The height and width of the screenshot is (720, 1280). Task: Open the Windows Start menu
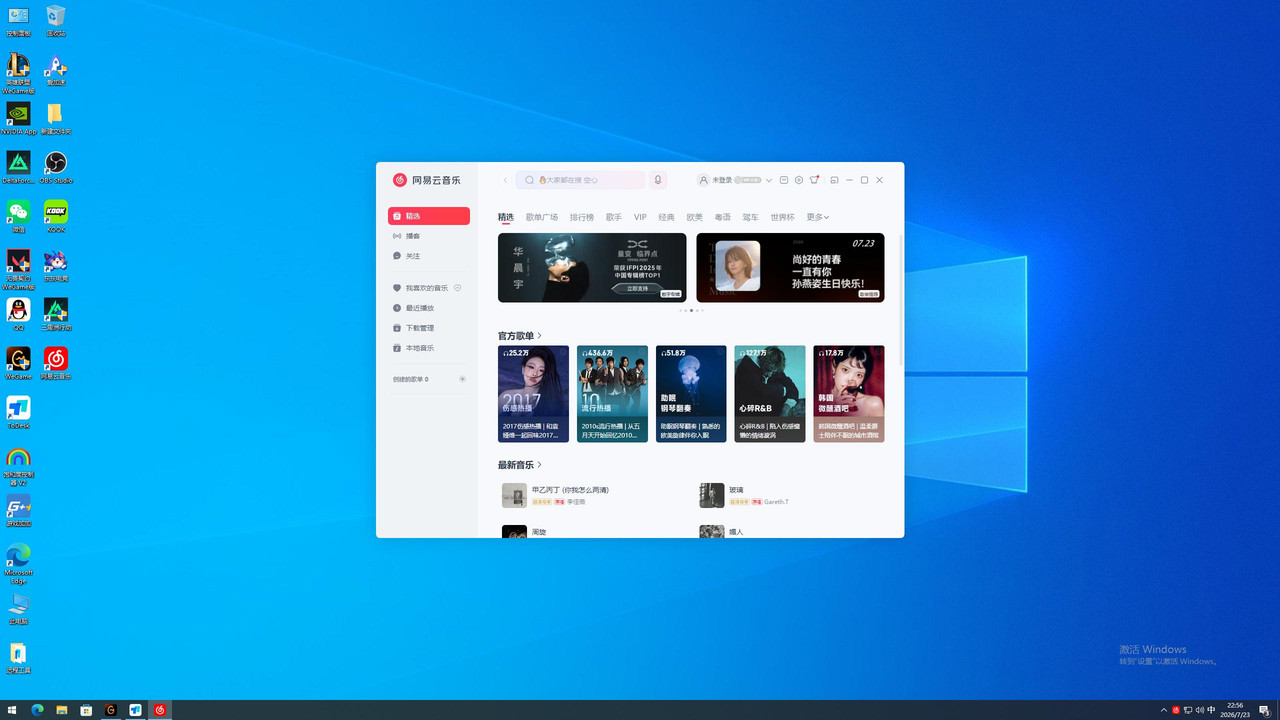tap(13, 710)
